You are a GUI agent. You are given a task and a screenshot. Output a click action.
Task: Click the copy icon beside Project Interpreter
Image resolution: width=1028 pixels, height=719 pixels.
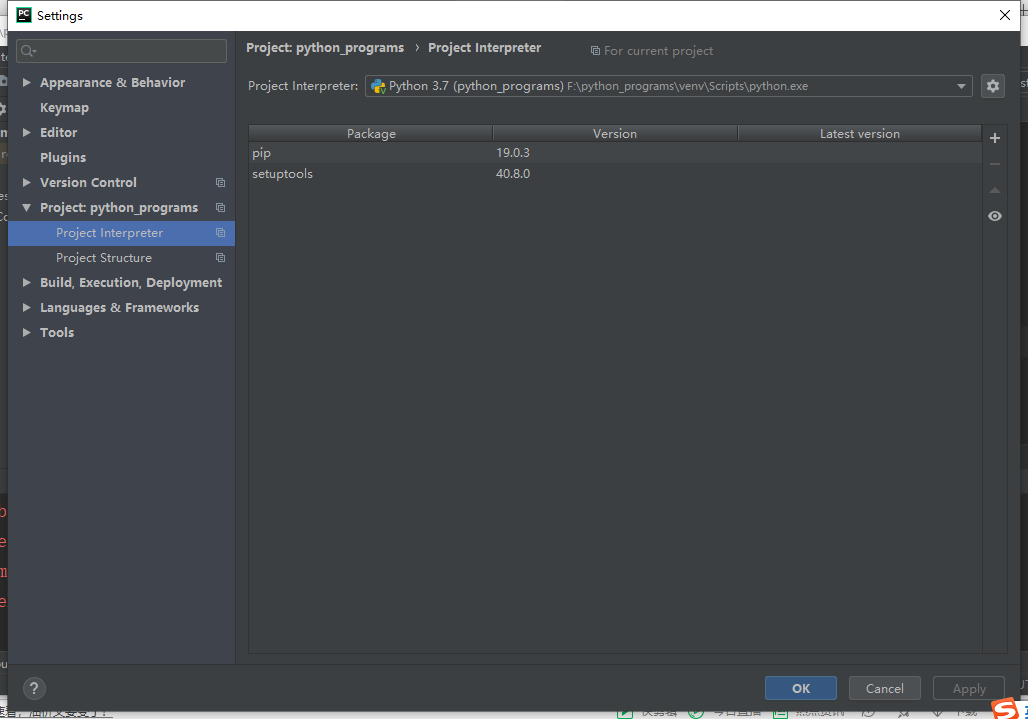(220, 233)
